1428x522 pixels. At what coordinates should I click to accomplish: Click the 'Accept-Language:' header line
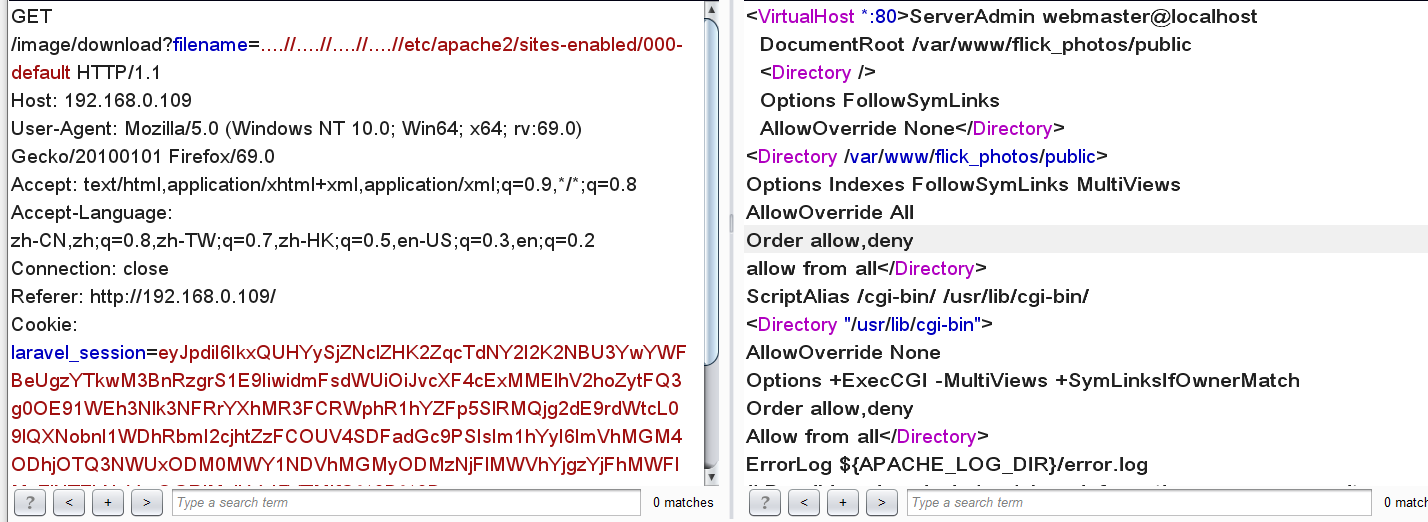(92, 212)
